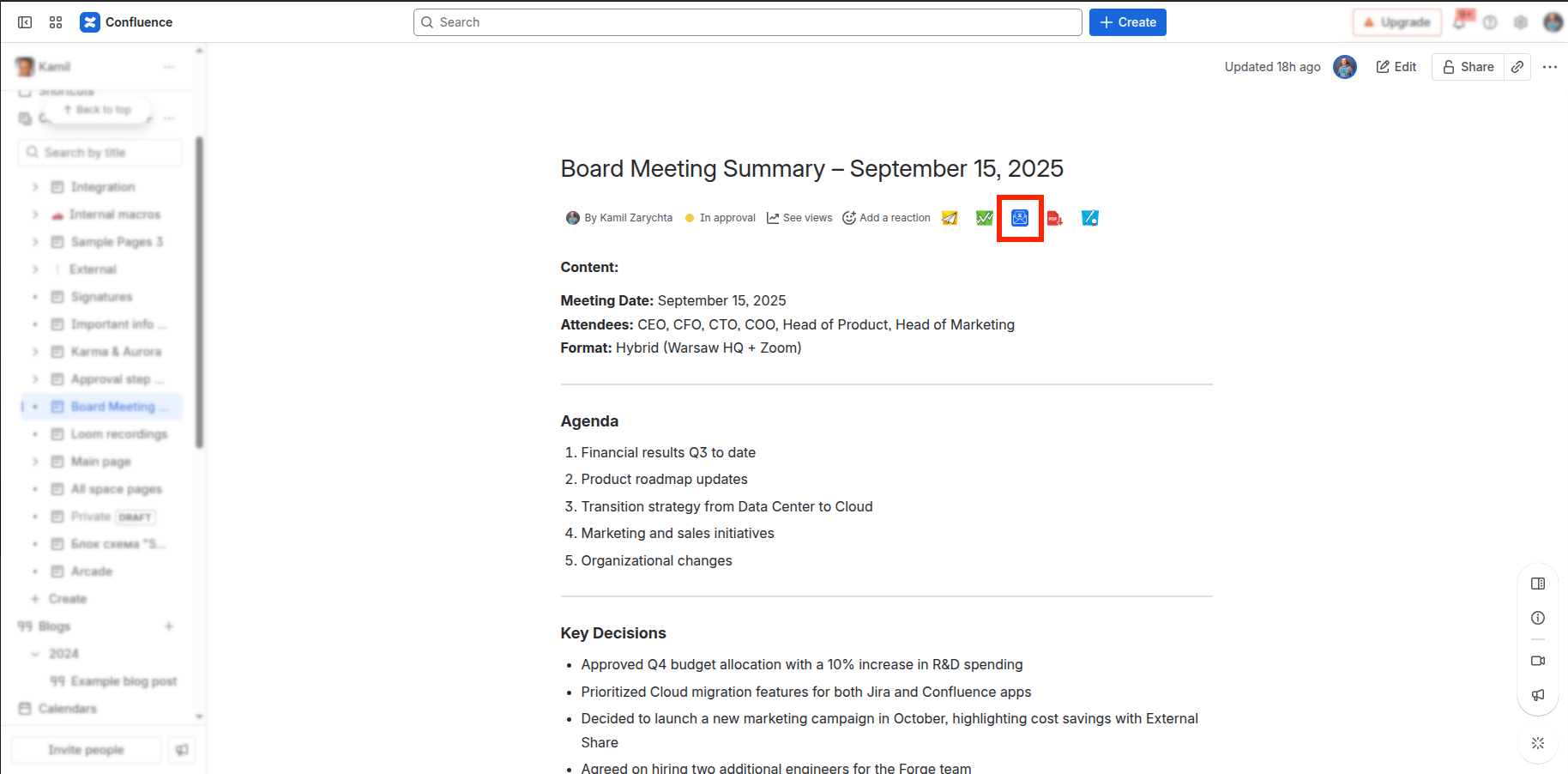Screen dimensions: 1568x774
Task: Open the Loom recordings page
Action: pyautogui.click(x=118, y=434)
